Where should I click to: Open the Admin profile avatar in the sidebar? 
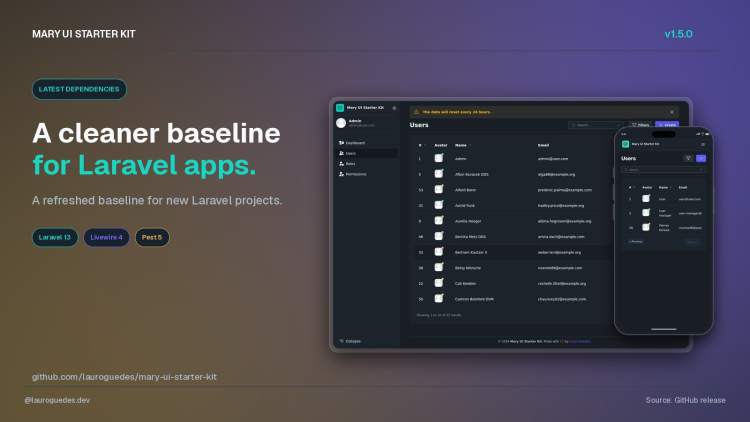[x=341, y=123]
